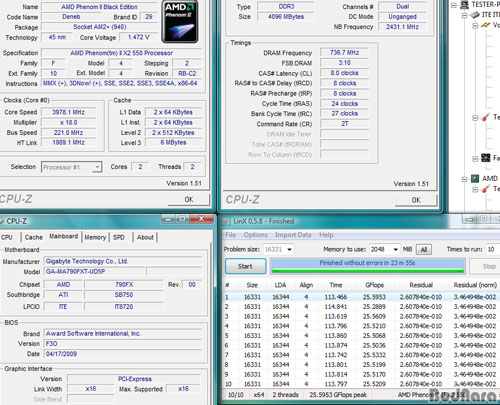500x405 pixels.
Task: Click the Size column header in LinX
Action: click(x=252, y=285)
